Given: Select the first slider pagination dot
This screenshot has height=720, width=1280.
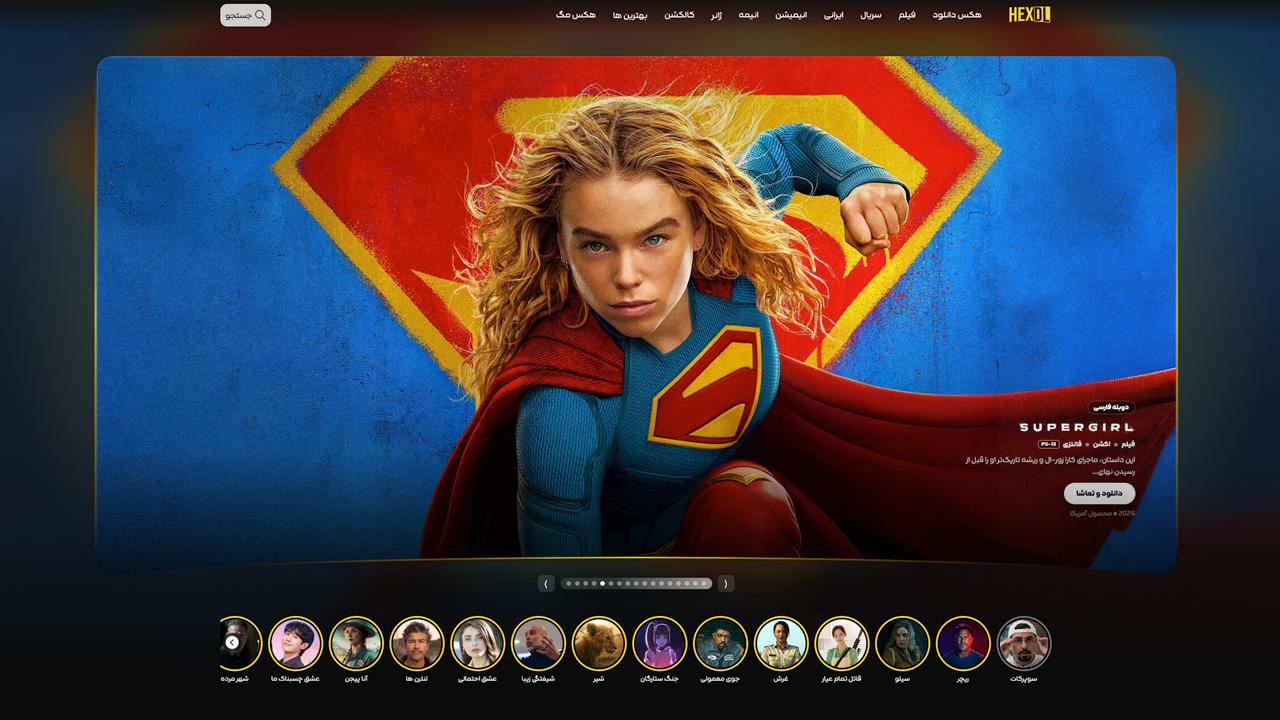Looking at the screenshot, I should pos(568,583).
